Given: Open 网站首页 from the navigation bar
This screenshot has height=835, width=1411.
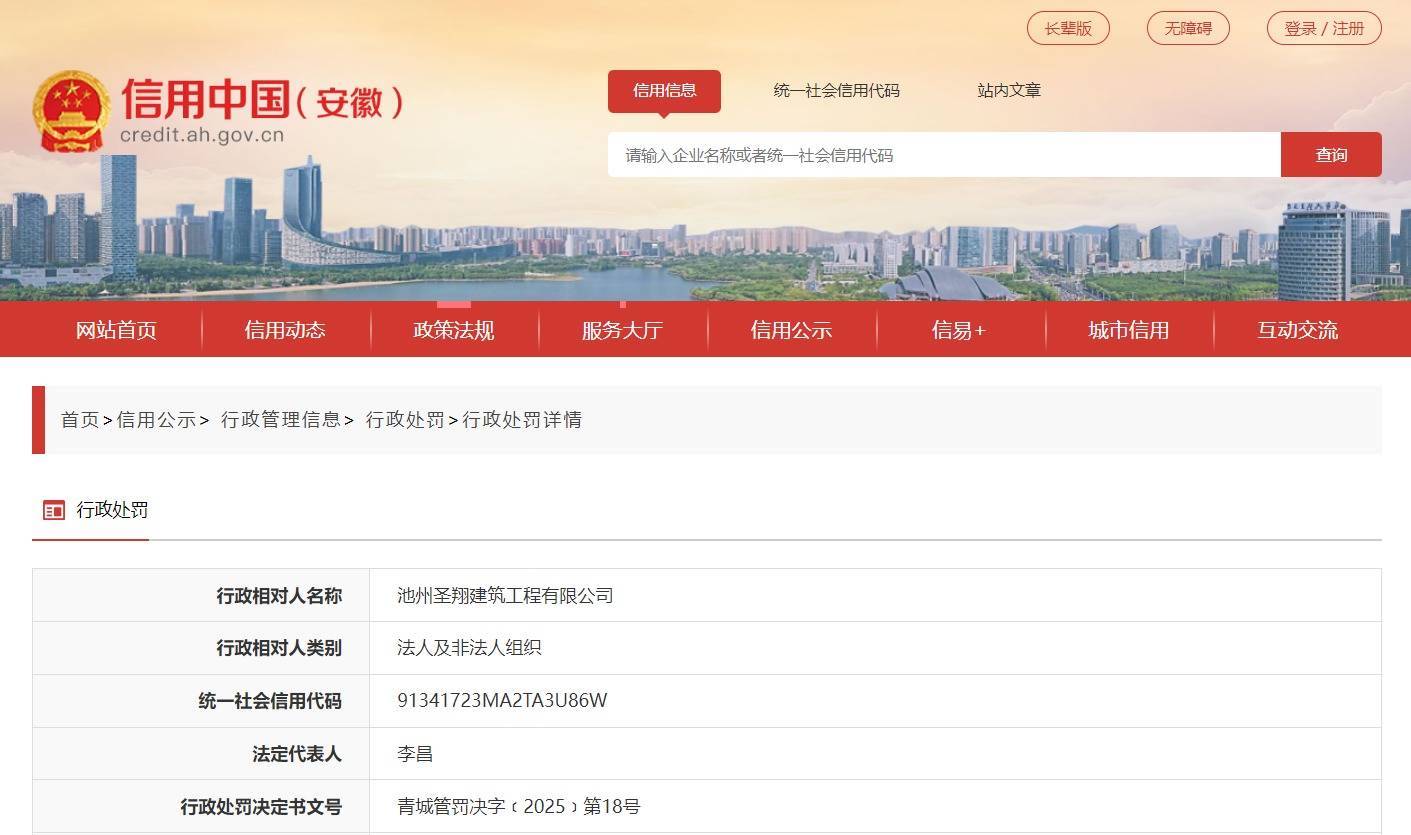Looking at the screenshot, I should pos(115,329).
